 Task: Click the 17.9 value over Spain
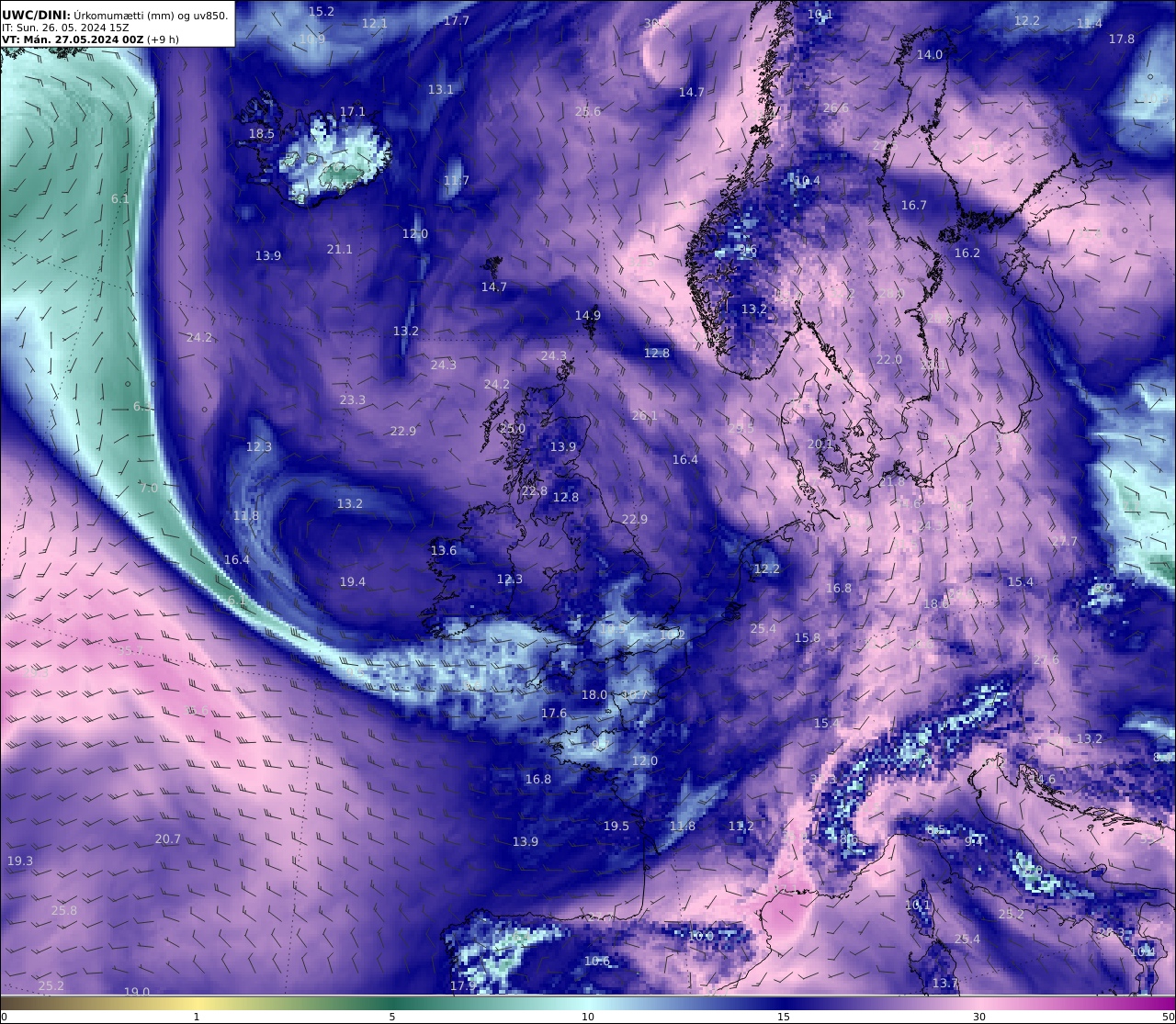tap(463, 985)
